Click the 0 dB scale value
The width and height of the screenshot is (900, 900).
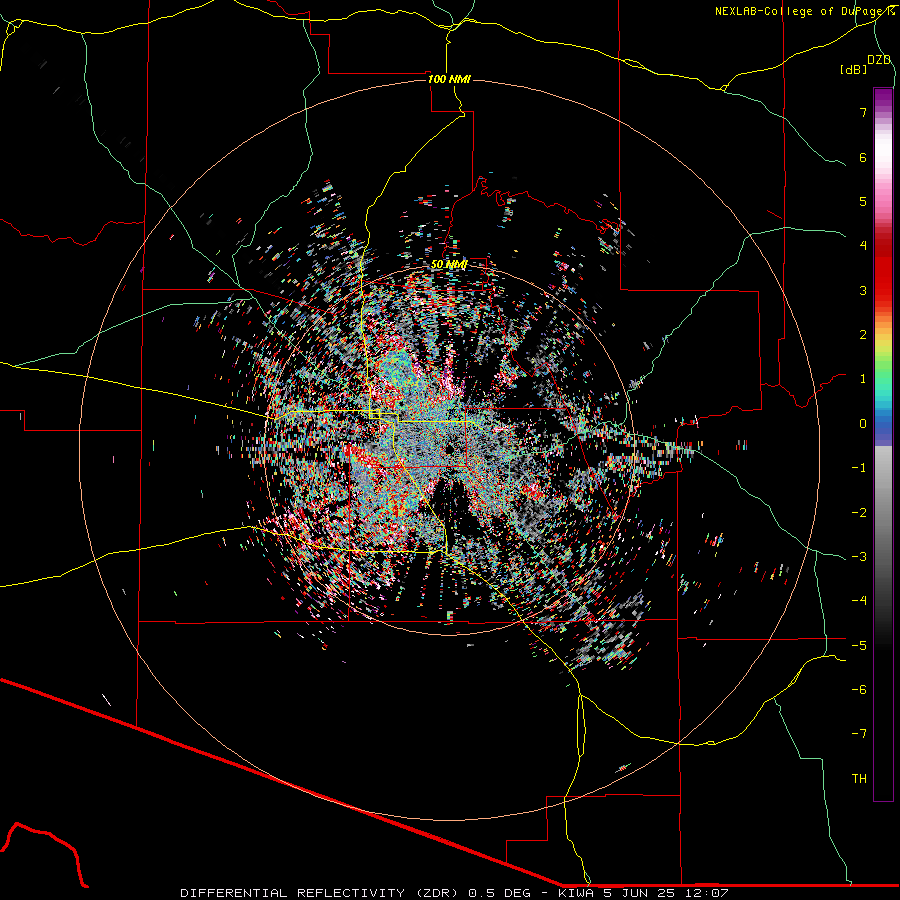863,424
